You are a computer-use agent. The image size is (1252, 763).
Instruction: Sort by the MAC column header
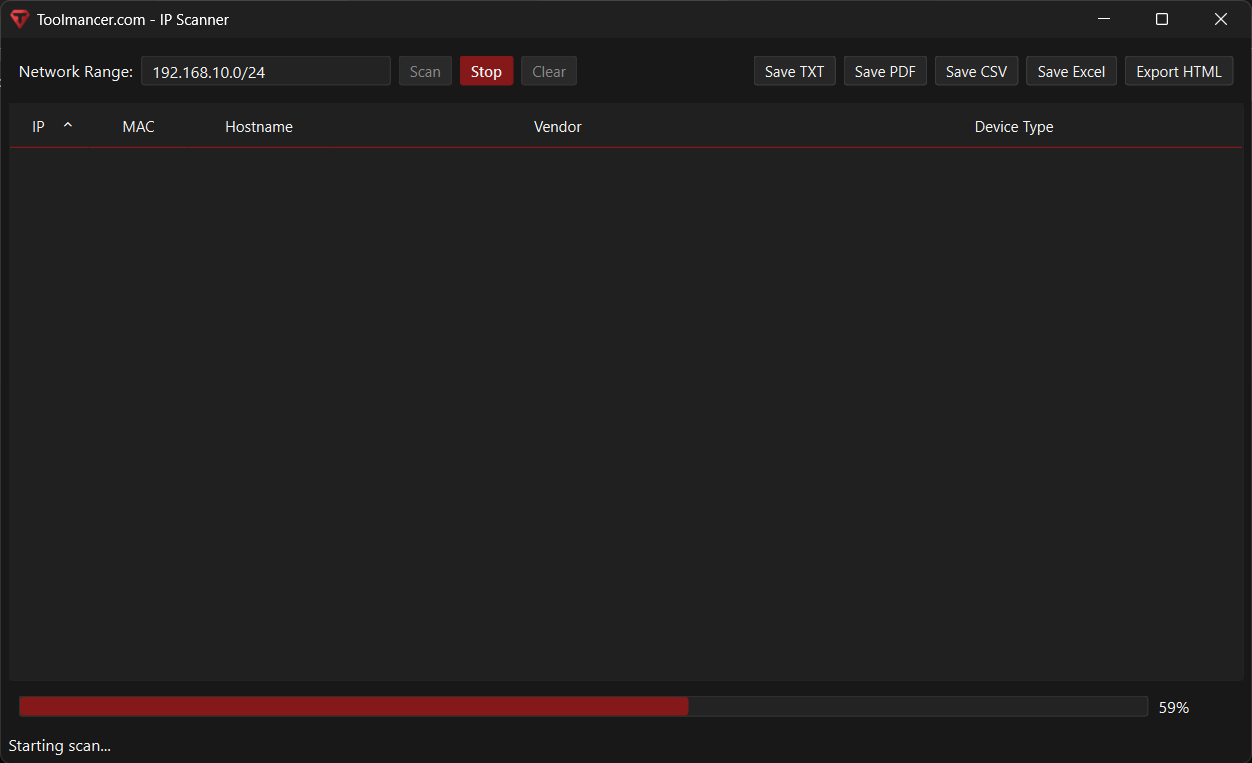[138, 127]
